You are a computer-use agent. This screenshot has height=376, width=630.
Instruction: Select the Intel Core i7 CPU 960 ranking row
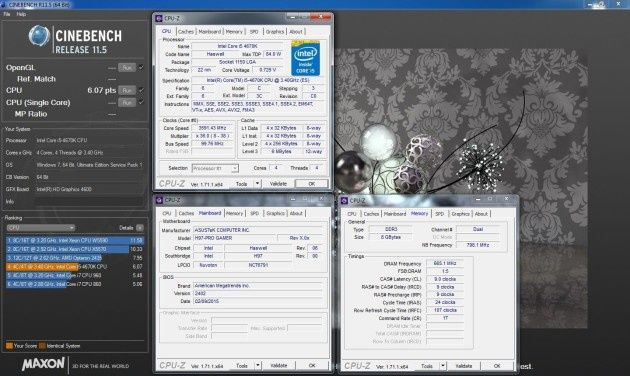[x=75, y=275]
